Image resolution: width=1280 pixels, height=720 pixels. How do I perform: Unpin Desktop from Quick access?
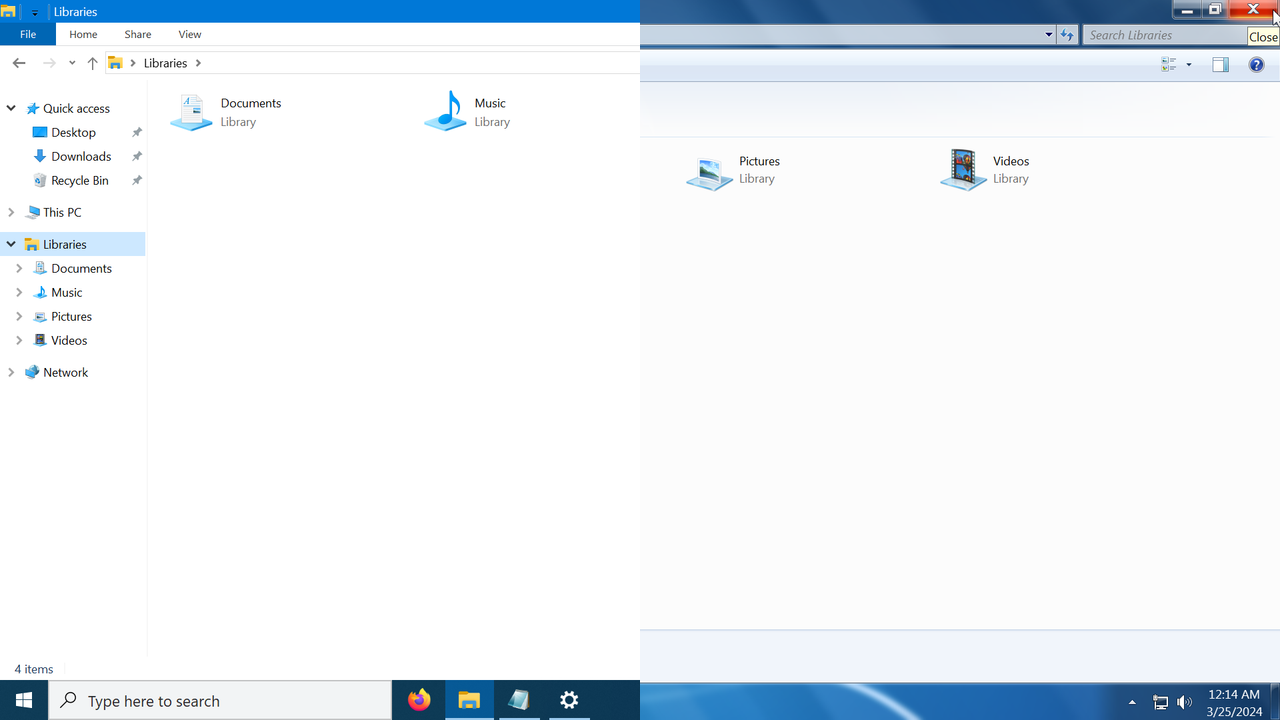click(x=136, y=132)
